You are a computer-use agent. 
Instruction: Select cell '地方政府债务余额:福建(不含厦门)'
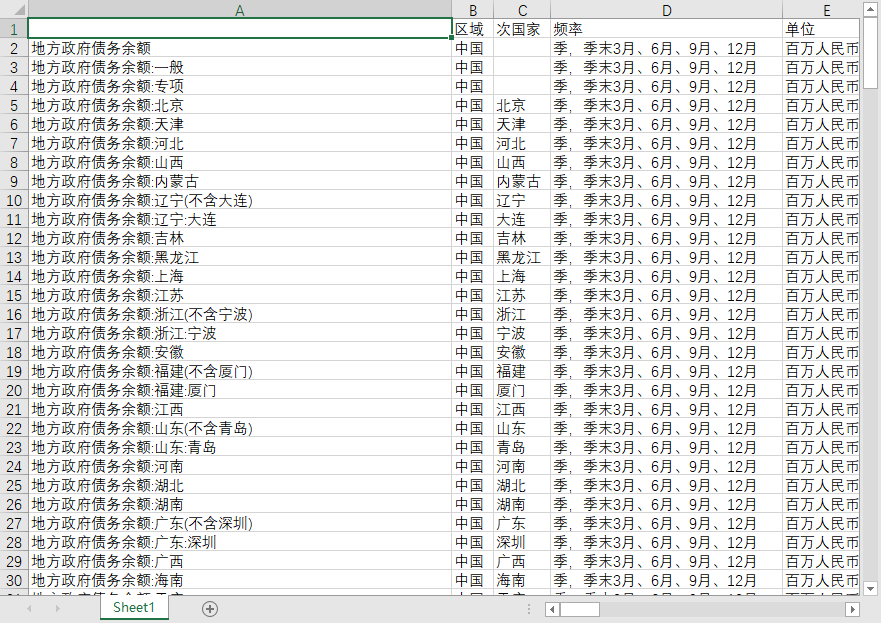point(240,371)
